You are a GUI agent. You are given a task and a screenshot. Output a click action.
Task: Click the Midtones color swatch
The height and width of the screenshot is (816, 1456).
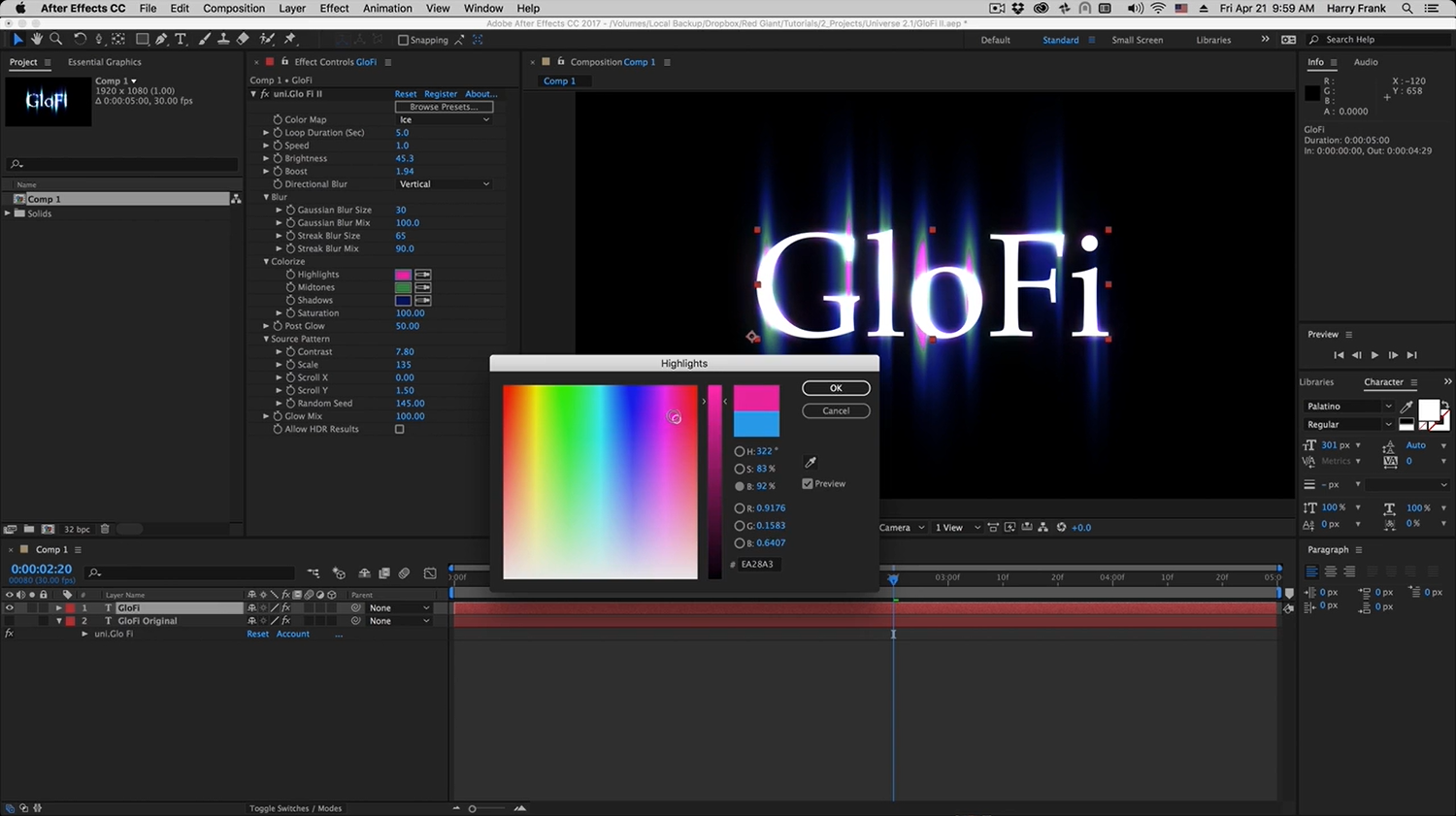(x=403, y=288)
